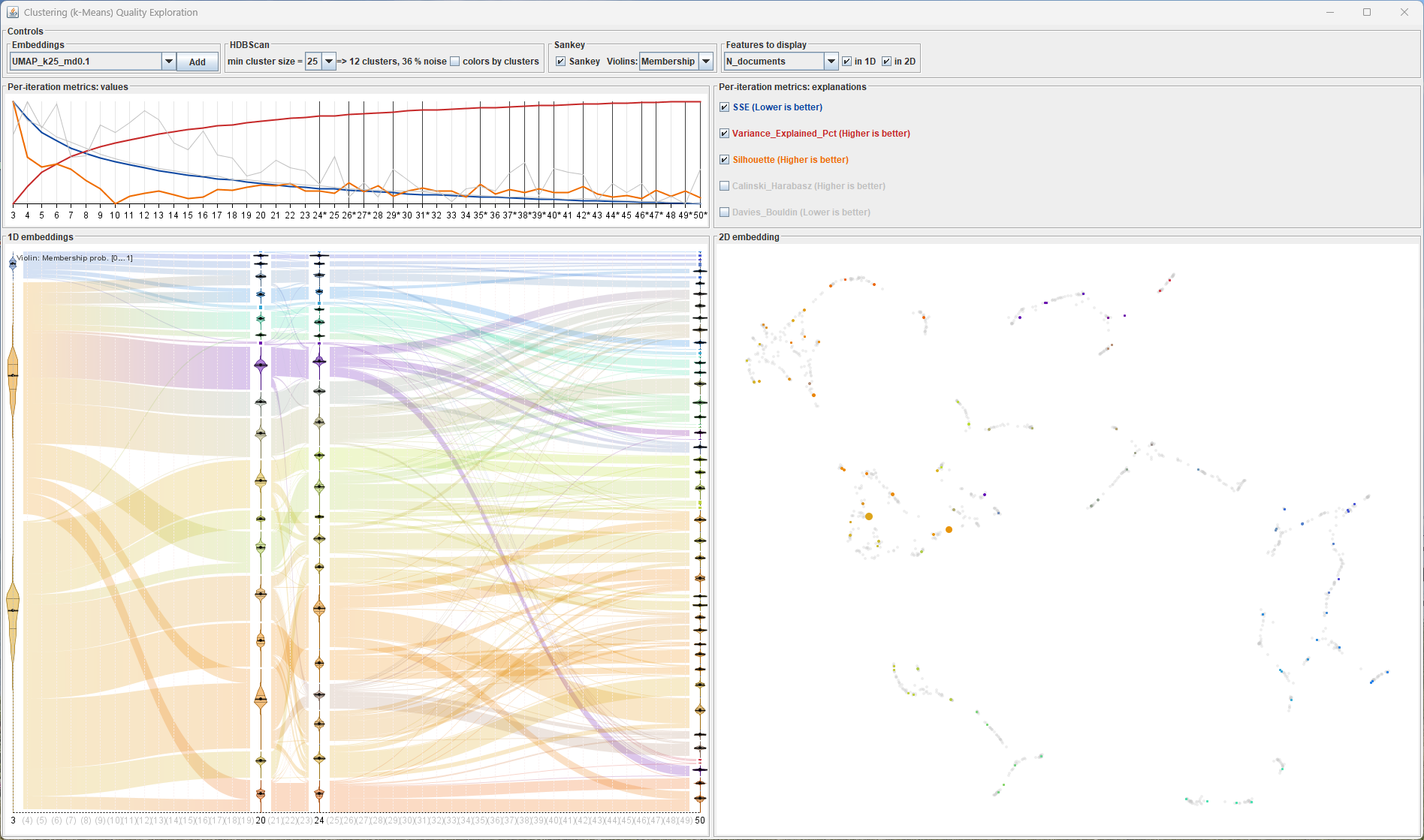This screenshot has width=1424, height=840.
Task: Select iteration 42* on metrics chart axis
Action: tap(583, 215)
